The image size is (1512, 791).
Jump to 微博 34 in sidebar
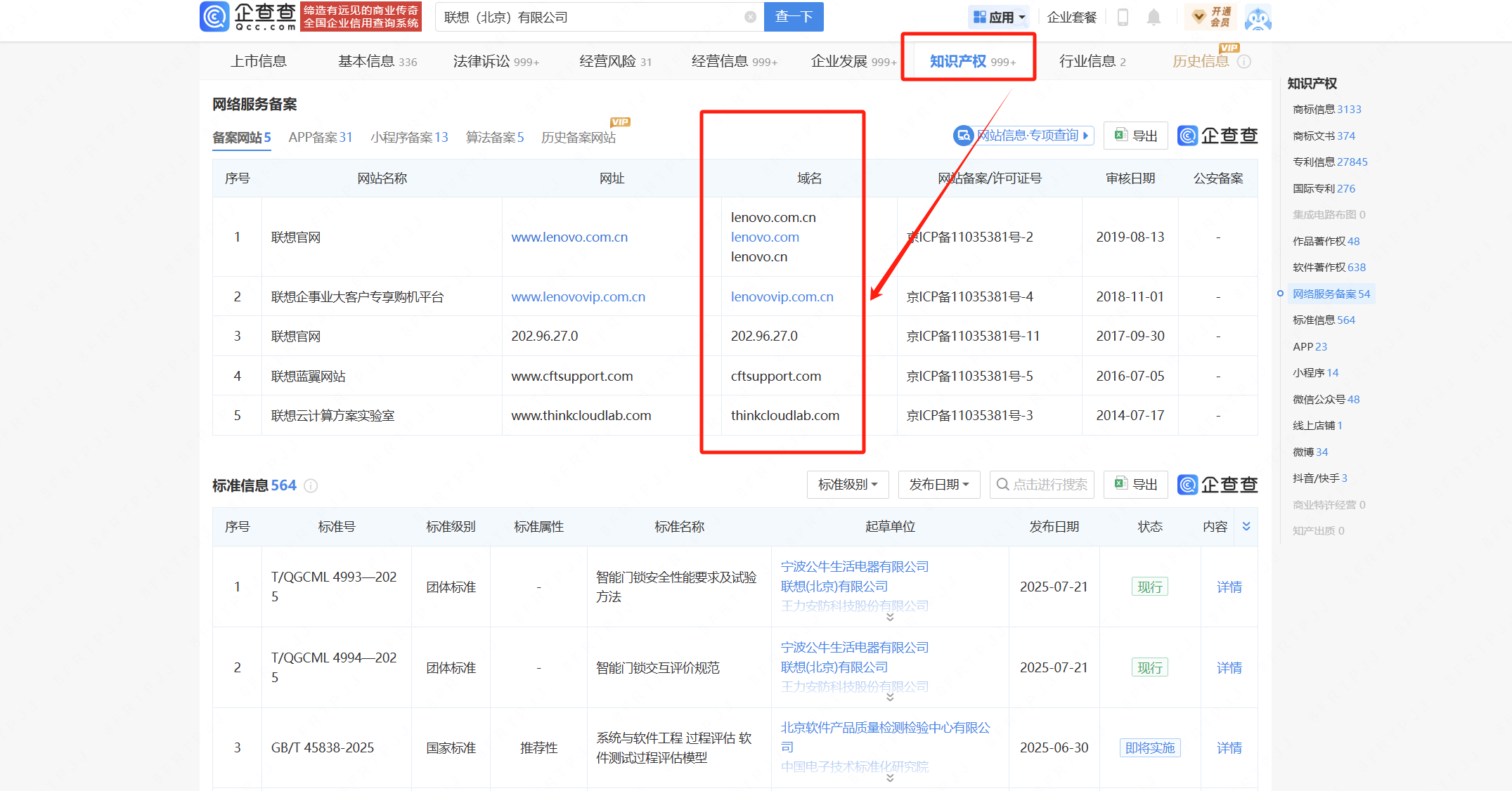tap(1310, 452)
